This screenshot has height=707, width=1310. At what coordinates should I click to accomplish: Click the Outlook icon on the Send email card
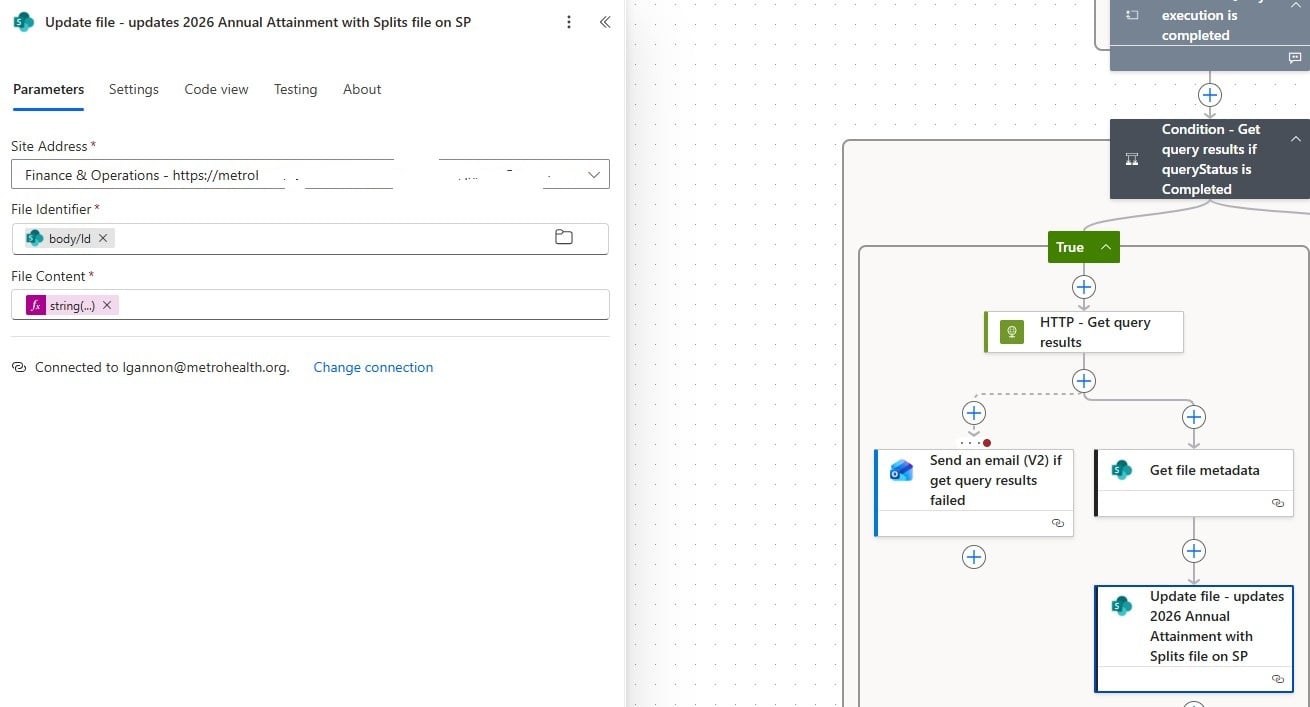901,470
